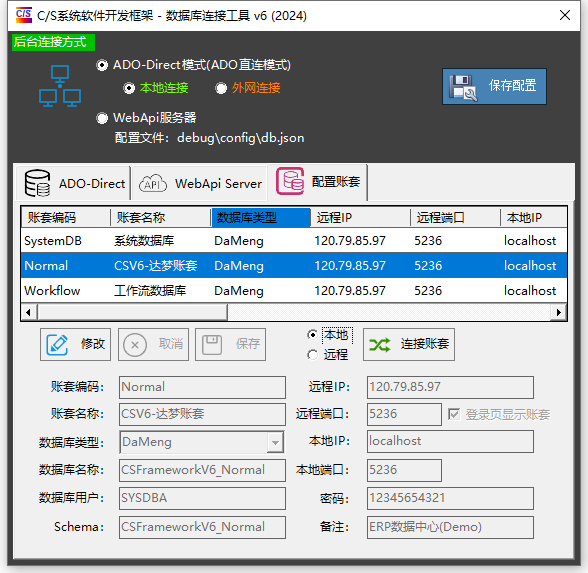The image size is (588, 573).
Task: Click 远程端口 column header
Action: pos(455,218)
